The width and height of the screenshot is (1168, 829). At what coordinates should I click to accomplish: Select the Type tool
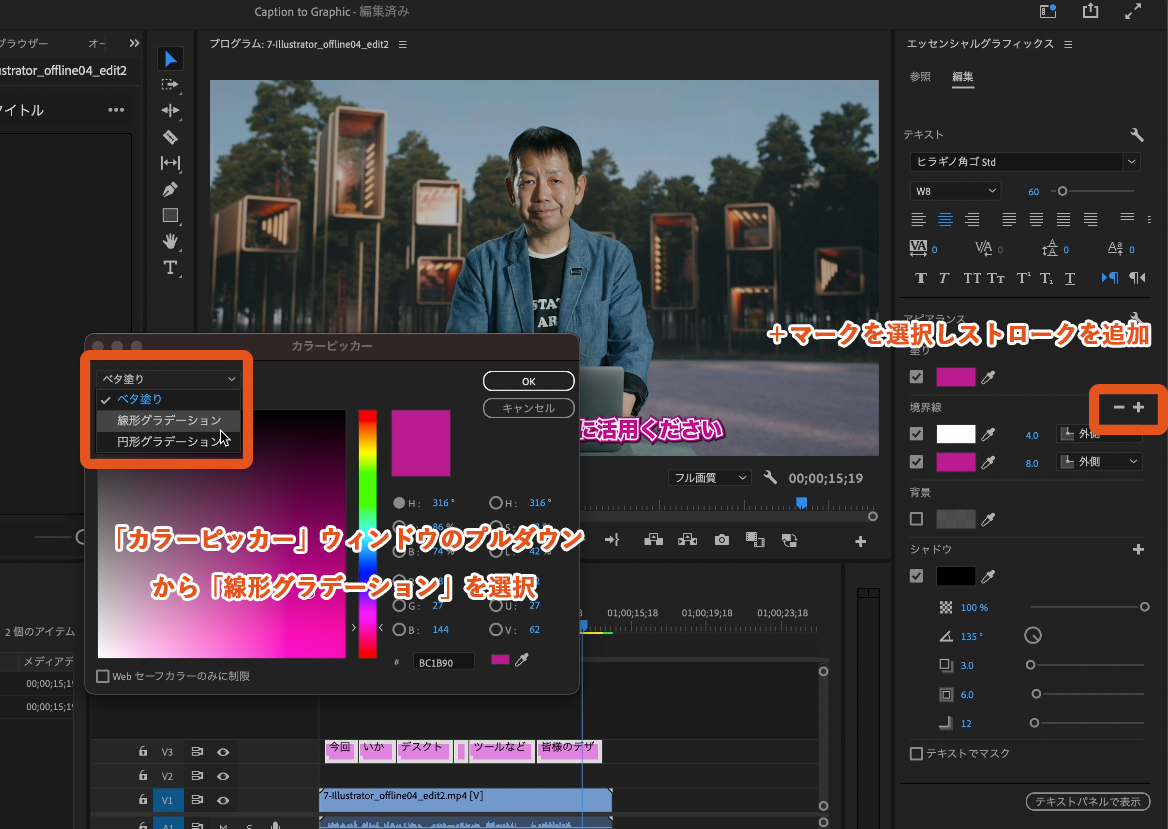pyautogui.click(x=170, y=267)
